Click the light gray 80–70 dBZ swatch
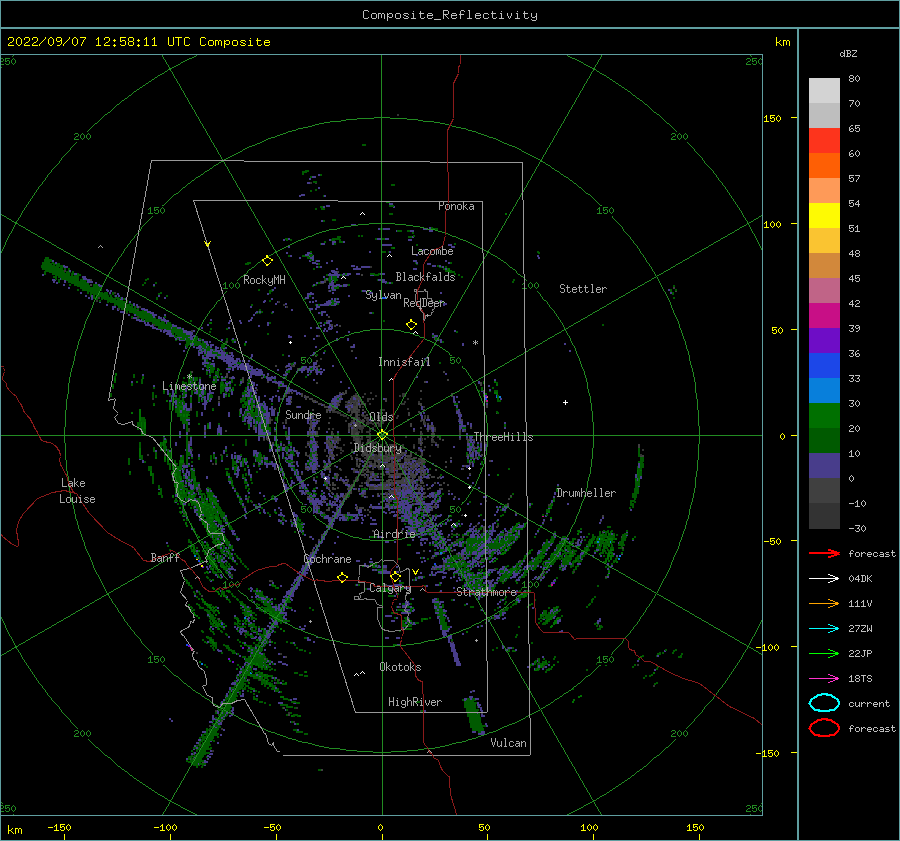900x841 pixels. 824,91
